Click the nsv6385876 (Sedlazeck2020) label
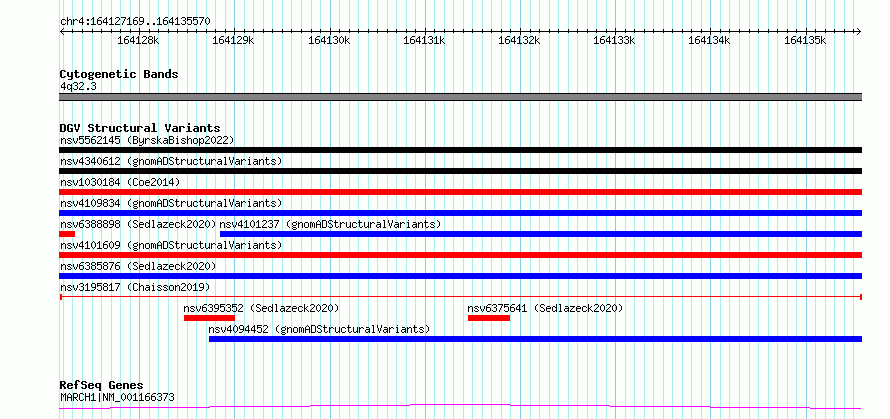 click(x=138, y=266)
